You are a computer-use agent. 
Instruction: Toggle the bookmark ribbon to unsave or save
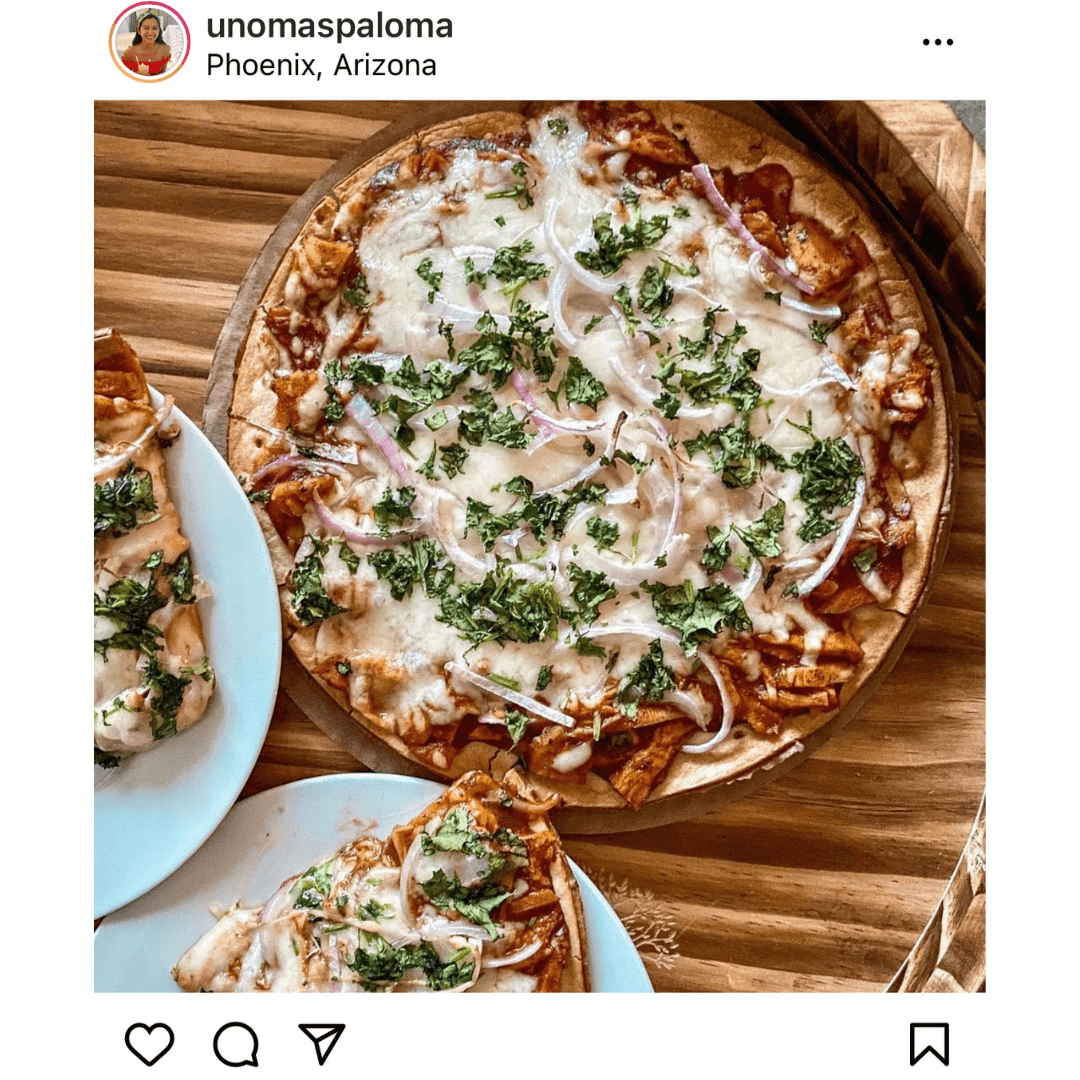pos(929,1044)
